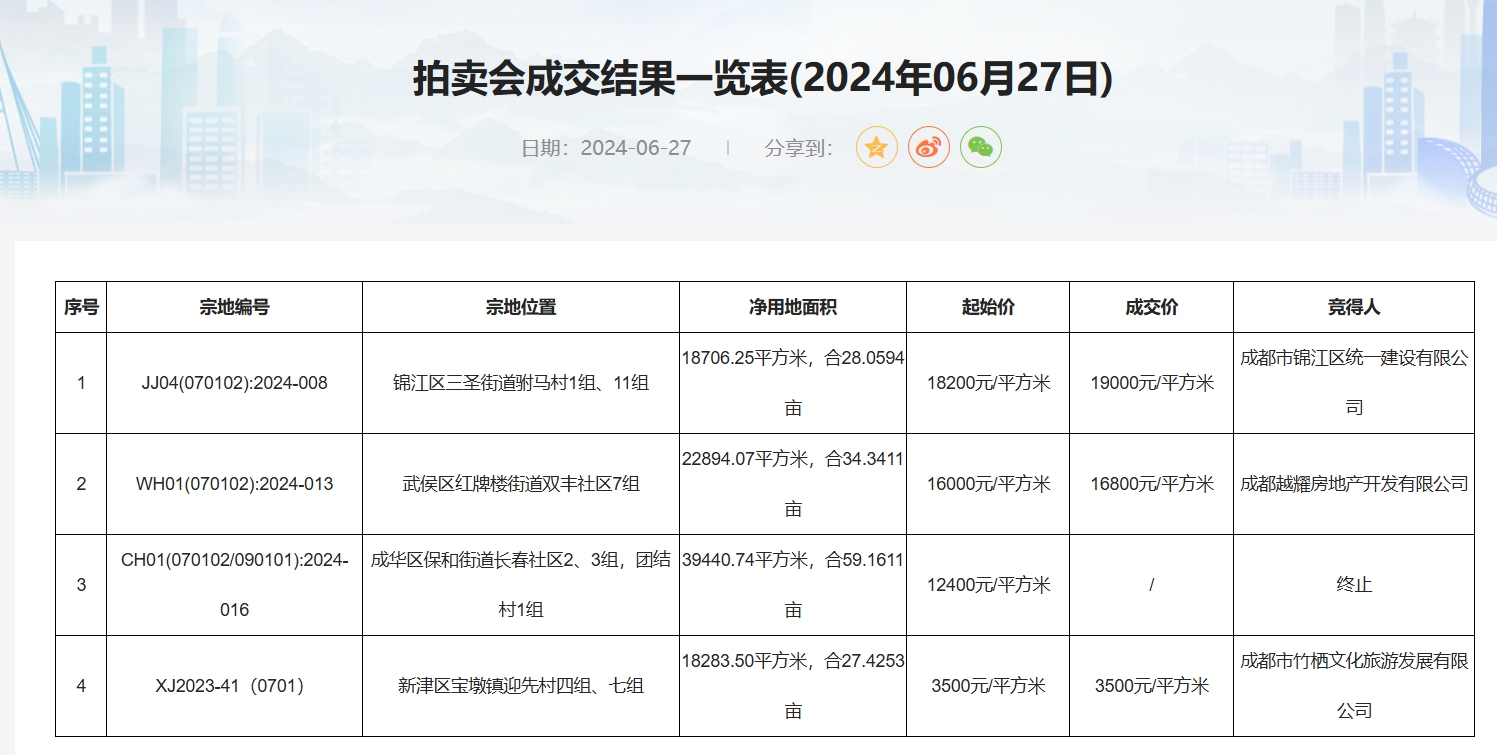Image resolution: width=1497 pixels, height=755 pixels.
Task: Click starting price 18200元/平方米
Action: 988,383
